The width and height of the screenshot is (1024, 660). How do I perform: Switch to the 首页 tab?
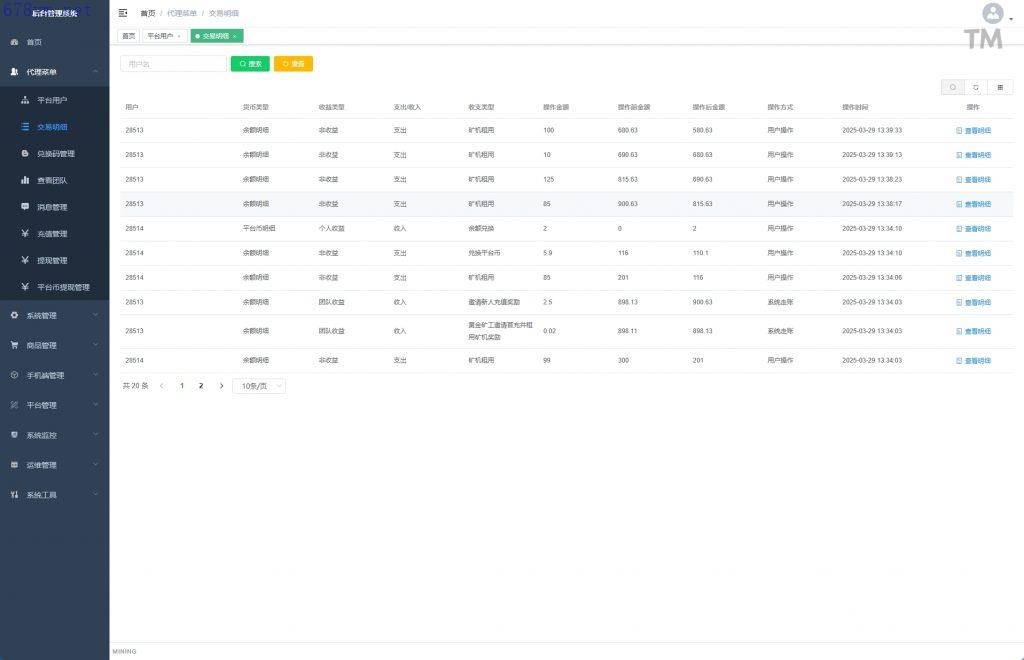point(128,36)
